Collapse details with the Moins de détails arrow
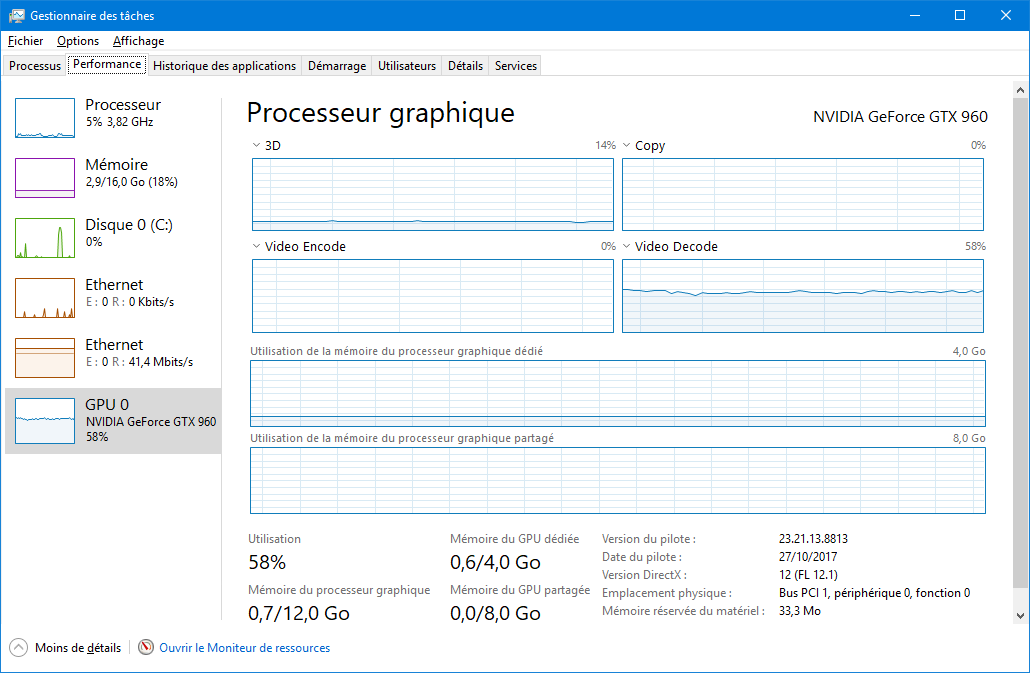This screenshot has height=673, width=1030. (x=18, y=648)
